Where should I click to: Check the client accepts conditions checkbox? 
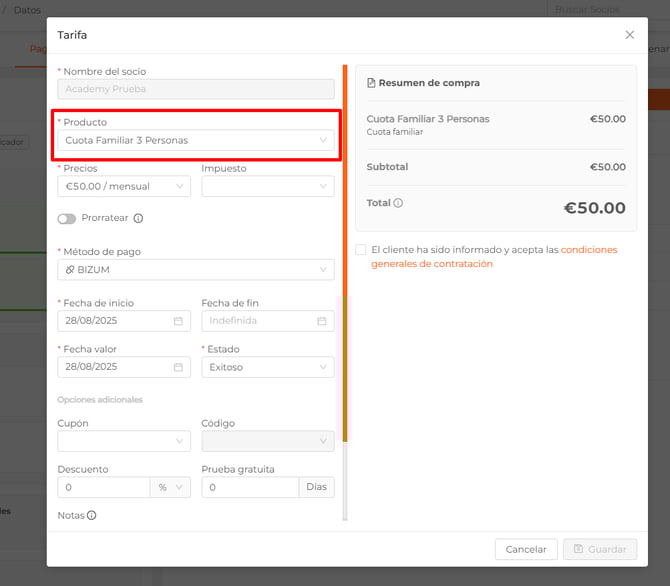pyautogui.click(x=360, y=250)
